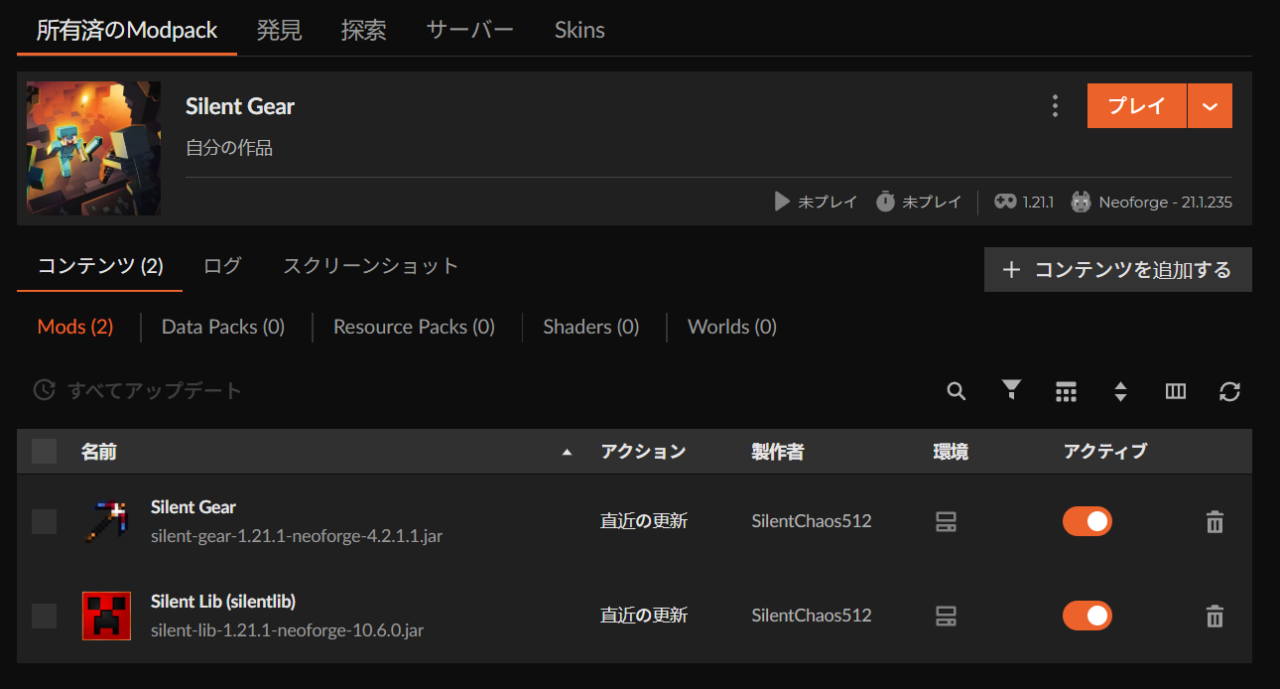Click the plus icon in コンテンツを追加する

1011,270
